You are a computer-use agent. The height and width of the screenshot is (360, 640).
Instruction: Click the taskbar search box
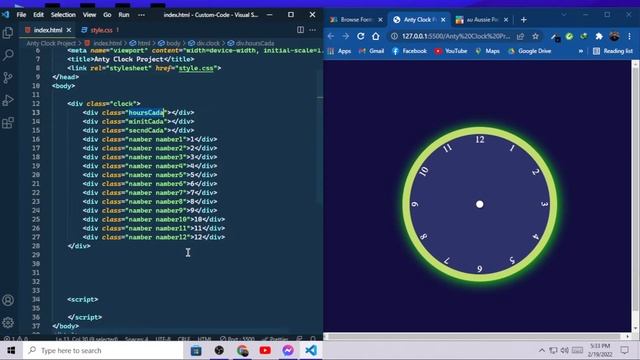(x=103, y=351)
